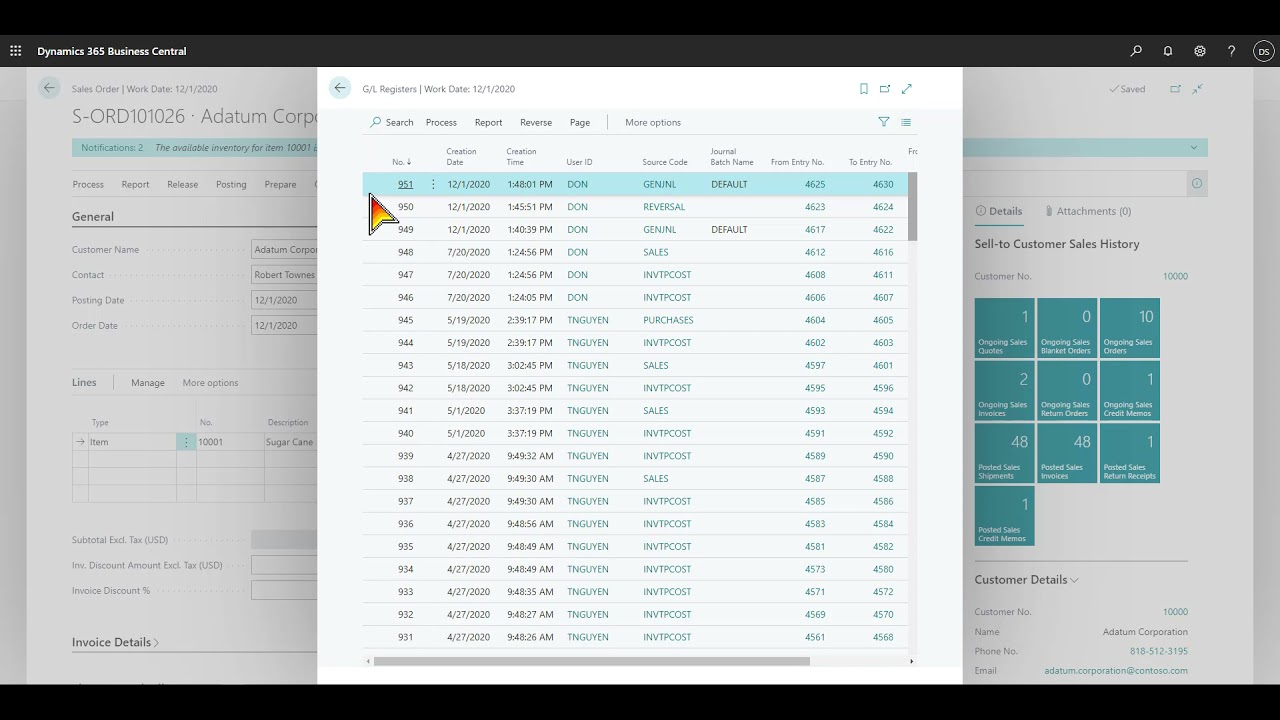This screenshot has width=1280, height=720.
Task: Open Posted Sales Shipments tile
Action: (x=1005, y=453)
